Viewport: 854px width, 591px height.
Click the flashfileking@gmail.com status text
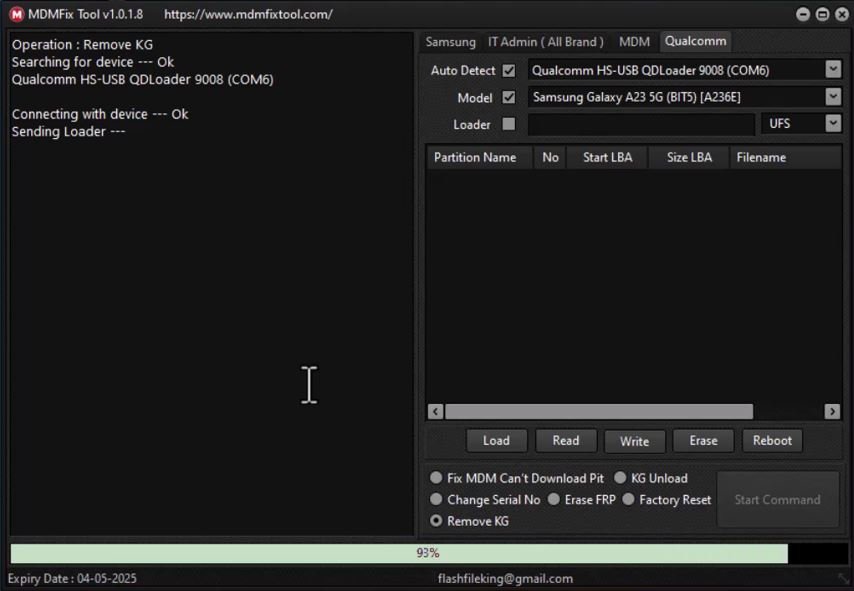click(x=505, y=578)
